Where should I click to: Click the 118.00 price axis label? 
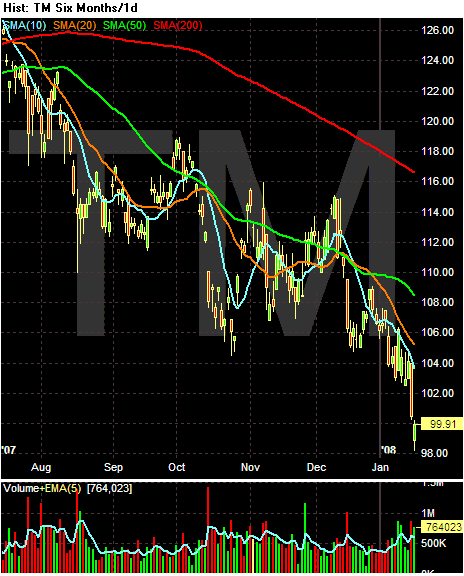click(437, 151)
